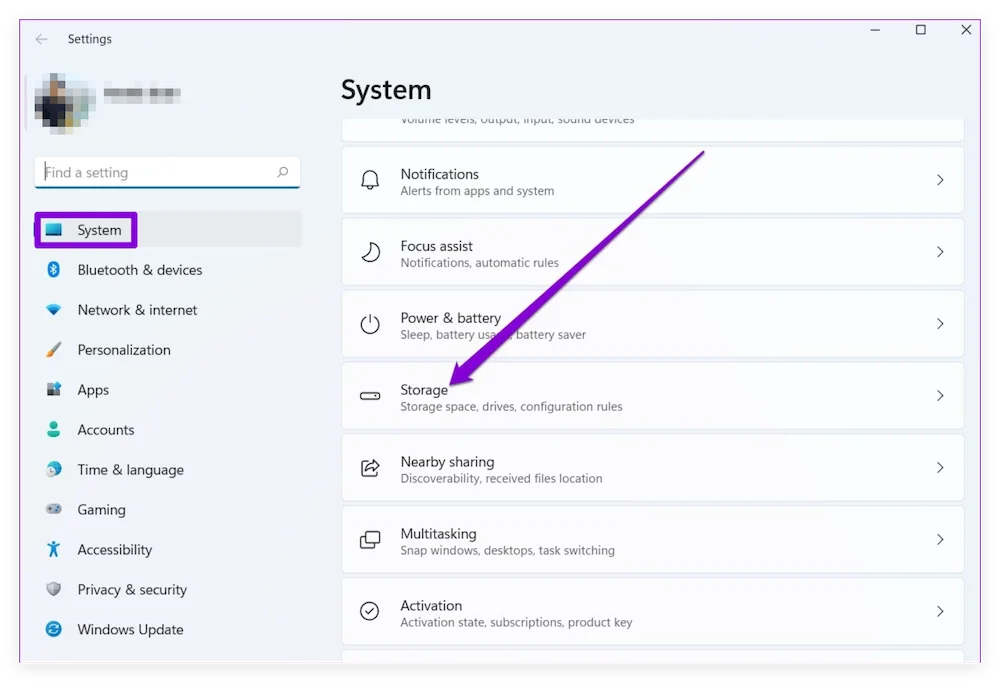Expand the Nearby sharing chevron
This screenshot has height=682, width=1000.
[940, 468]
